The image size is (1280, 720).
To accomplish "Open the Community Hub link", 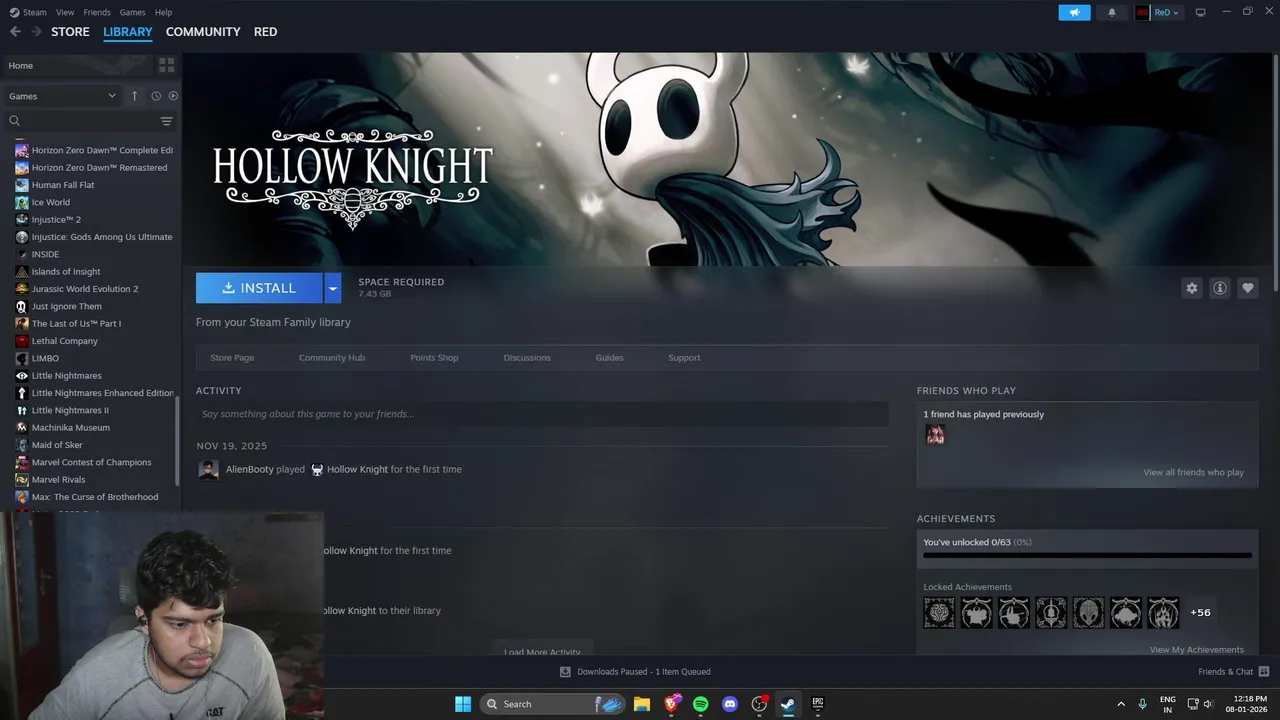I will [332, 358].
